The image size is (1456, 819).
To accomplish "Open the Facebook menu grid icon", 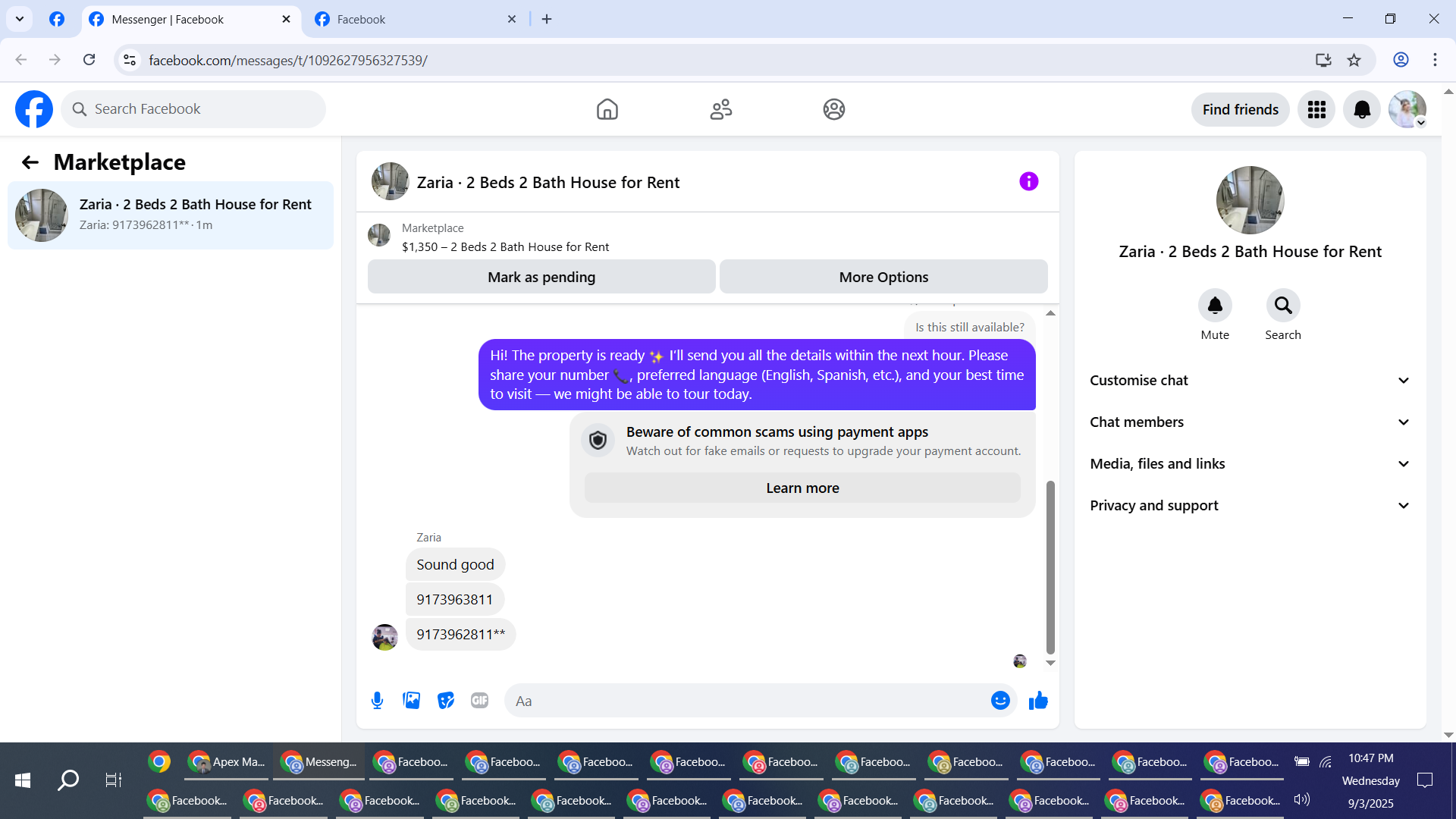I will 1316,110.
